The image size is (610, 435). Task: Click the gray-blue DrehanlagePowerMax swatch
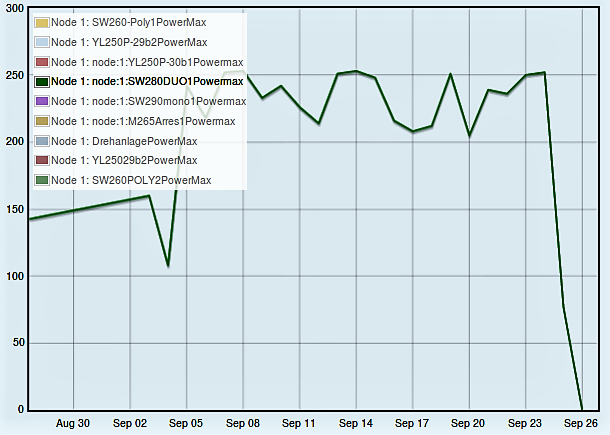41,141
